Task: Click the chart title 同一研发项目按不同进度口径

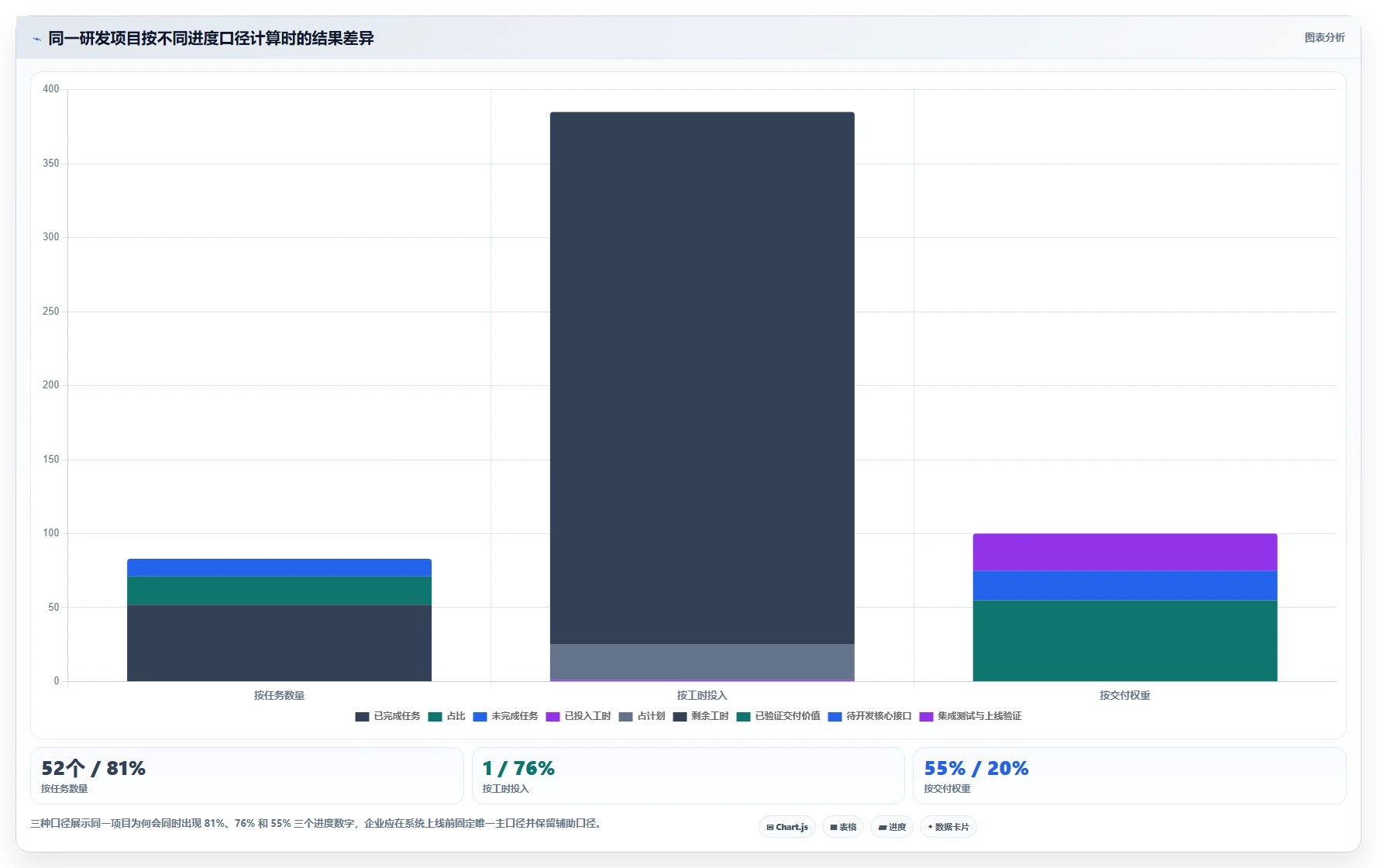Action: pos(211,38)
